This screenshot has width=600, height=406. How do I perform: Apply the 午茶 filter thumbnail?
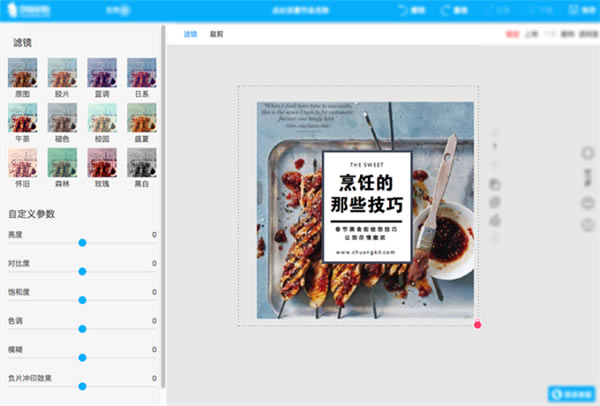click(x=23, y=117)
